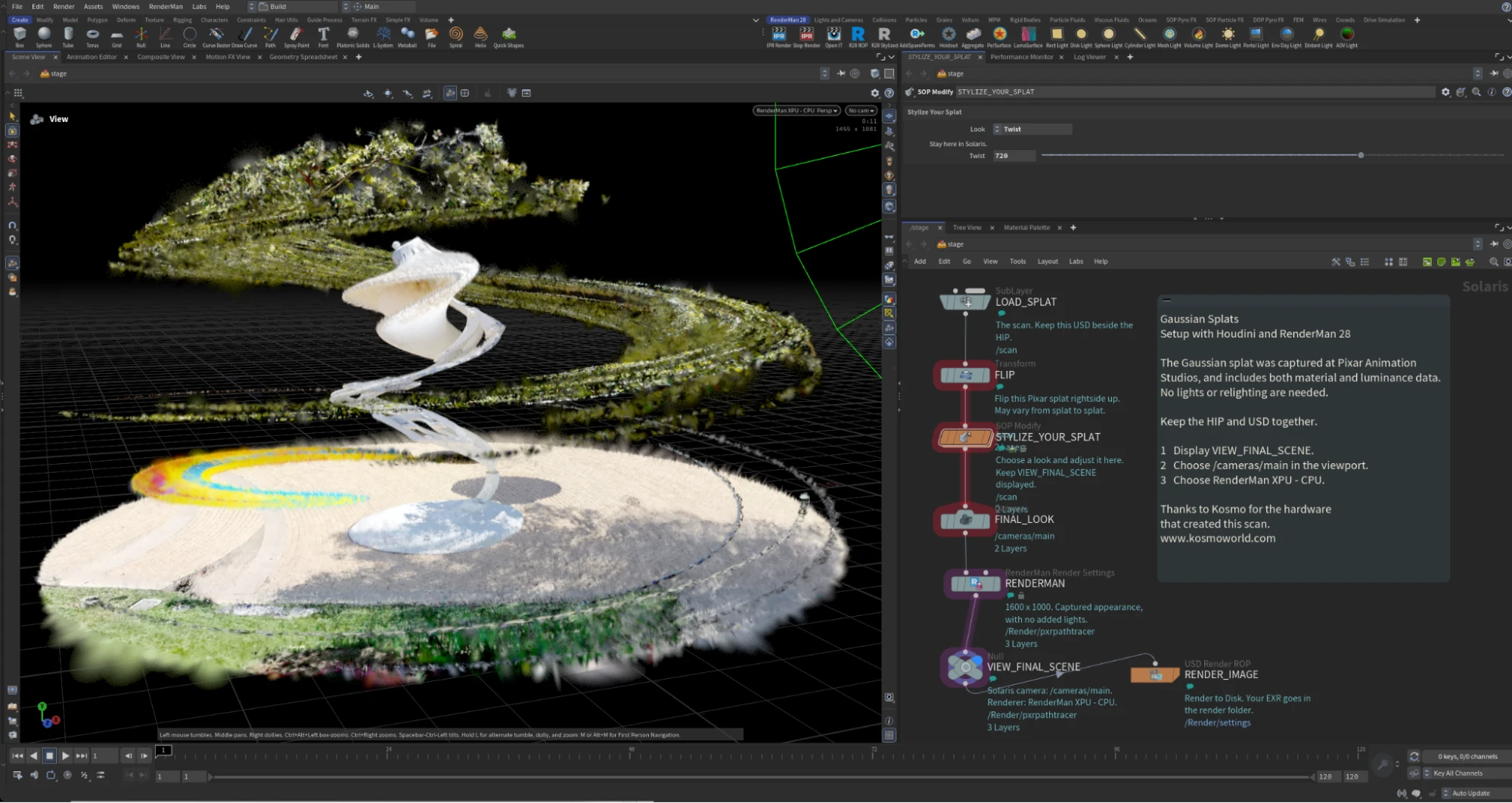Select the Sphere shelf tool
This screenshot has height=803, width=1512.
[x=44, y=36]
